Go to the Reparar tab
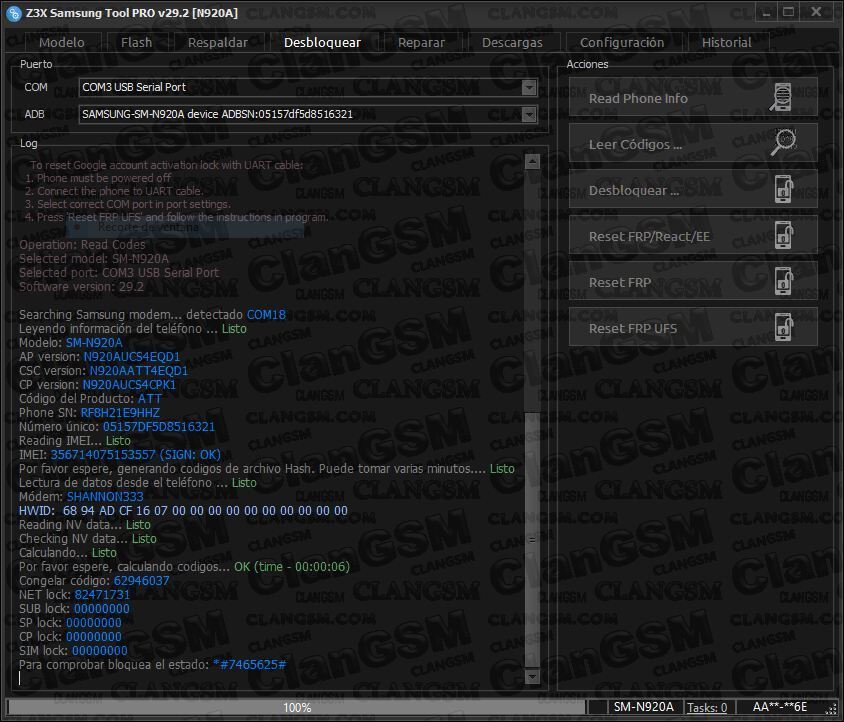 (x=421, y=43)
